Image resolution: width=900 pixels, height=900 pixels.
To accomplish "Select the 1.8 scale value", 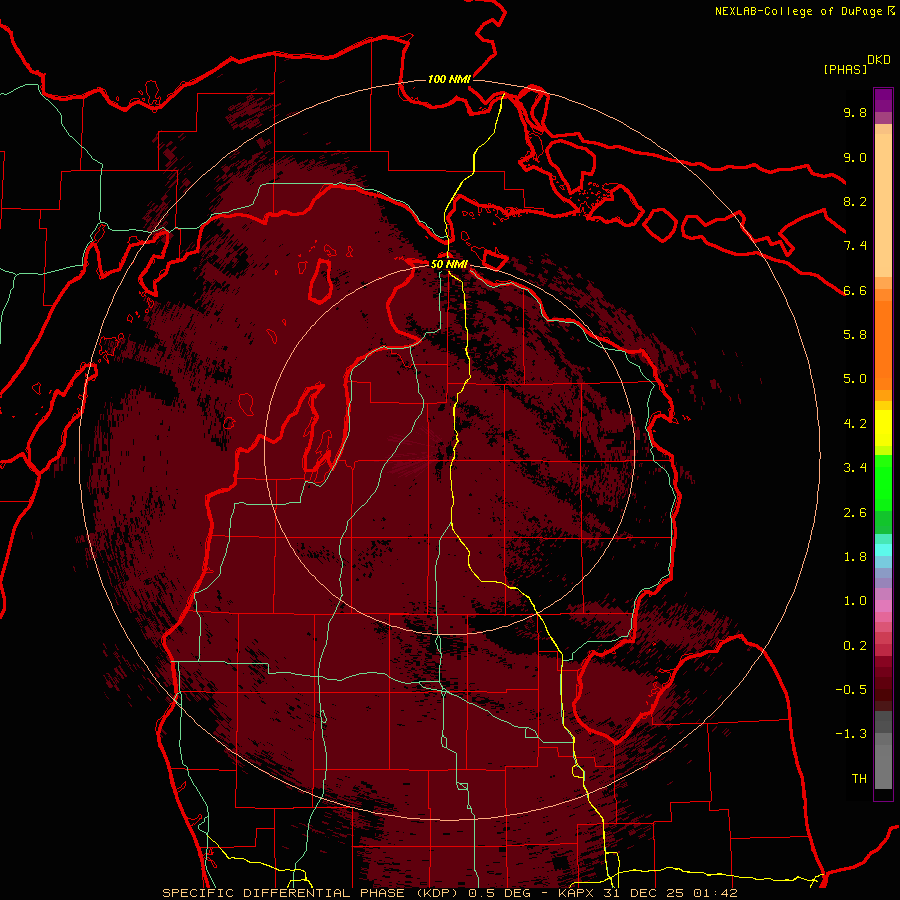I will coord(855,557).
